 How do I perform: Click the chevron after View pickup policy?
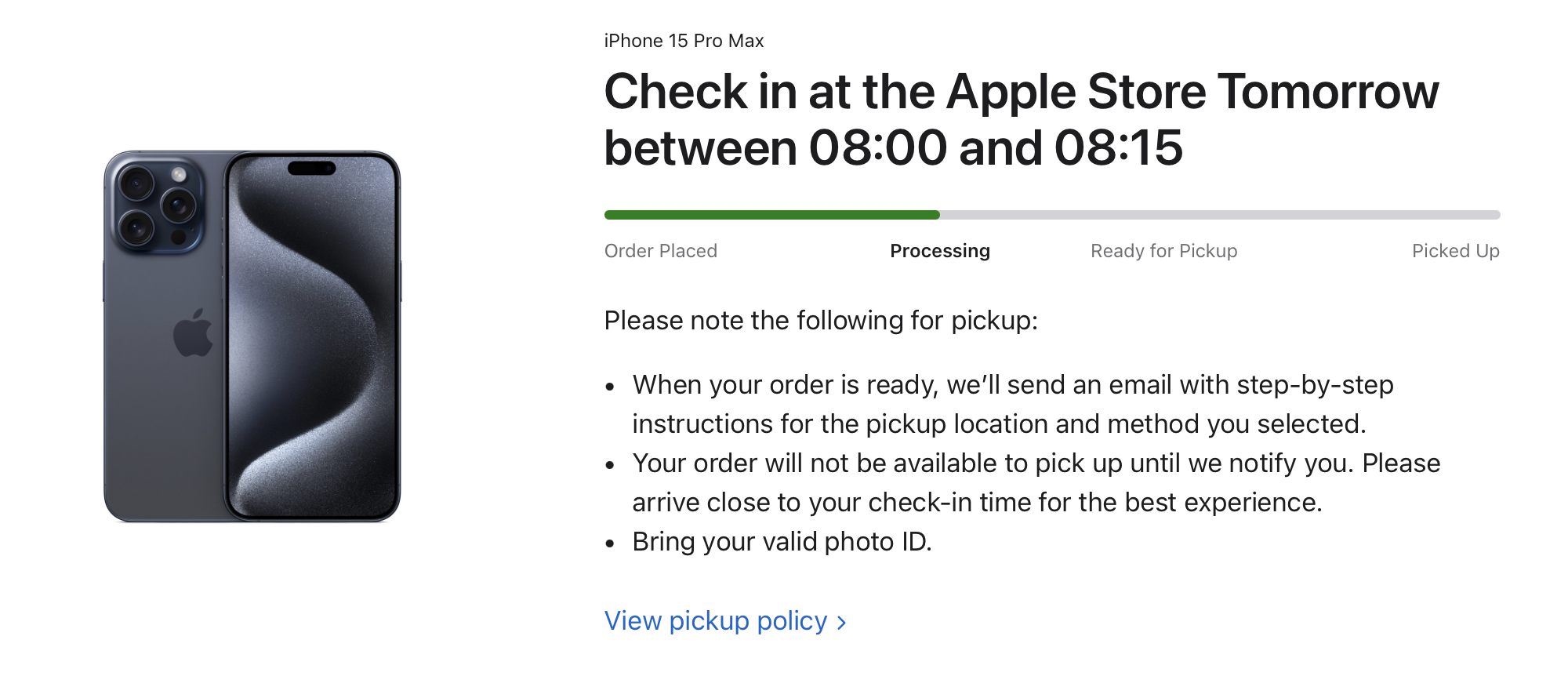click(842, 623)
